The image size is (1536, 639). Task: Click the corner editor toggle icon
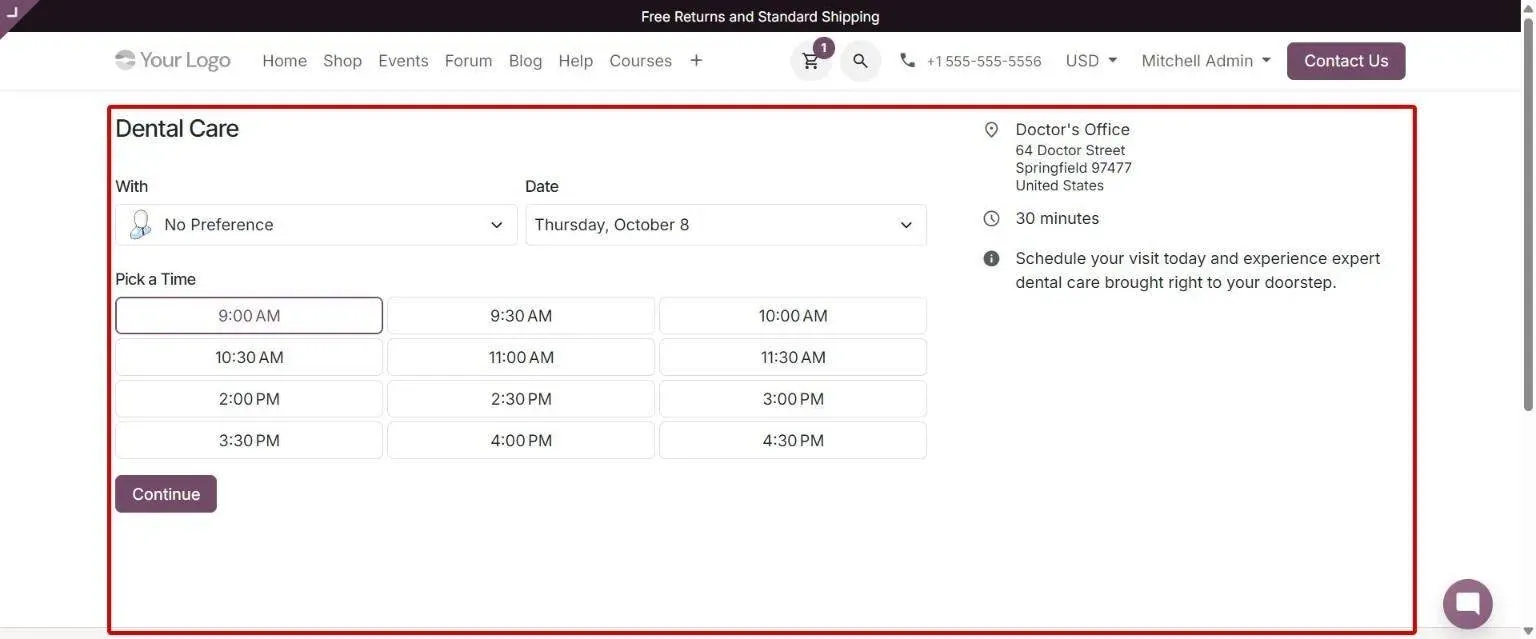13,12
